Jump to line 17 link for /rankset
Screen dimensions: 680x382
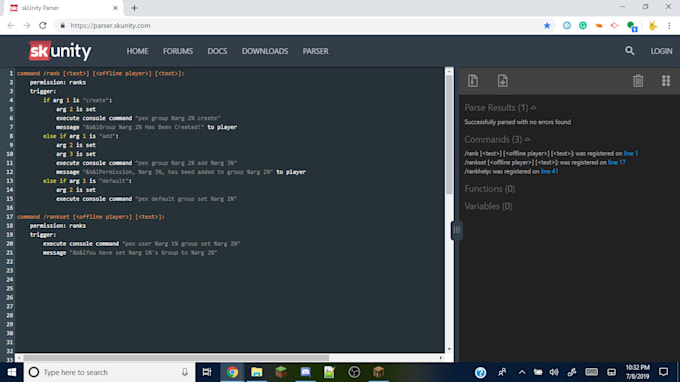[x=617, y=163]
